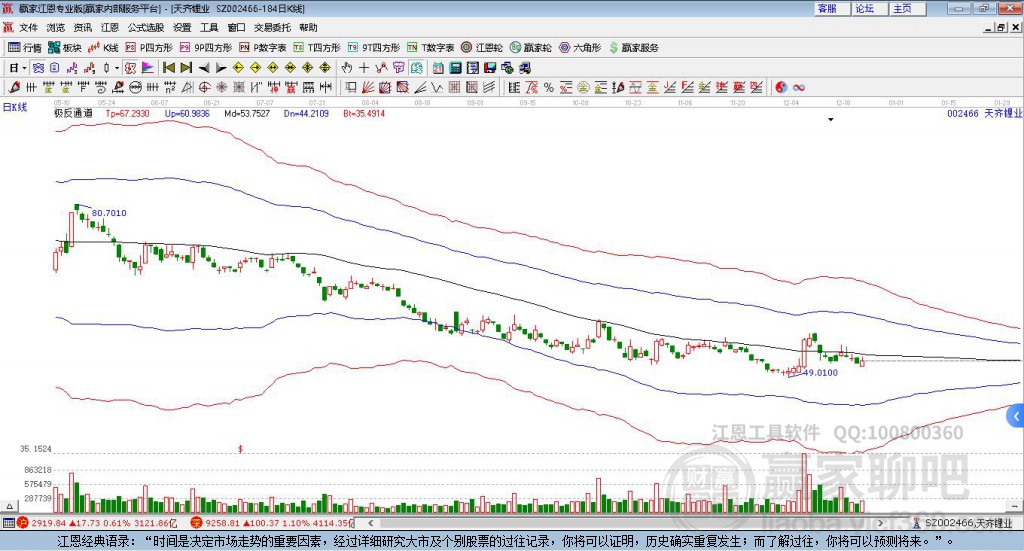Viewport: 1024px width, 551px height.
Task: Select the hand pan tool
Action: coord(347,68)
